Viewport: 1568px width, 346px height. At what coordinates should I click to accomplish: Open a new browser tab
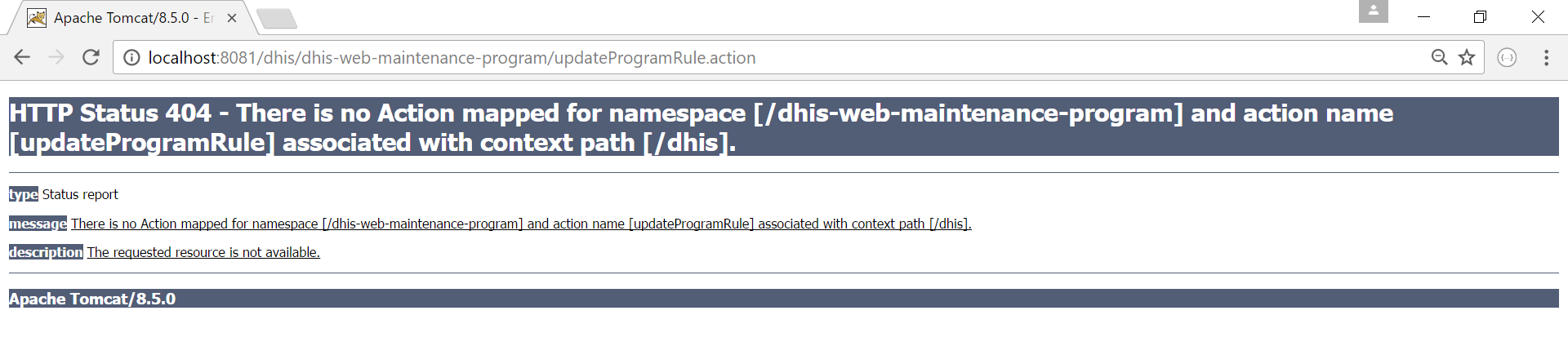click(x=277, y=18)
